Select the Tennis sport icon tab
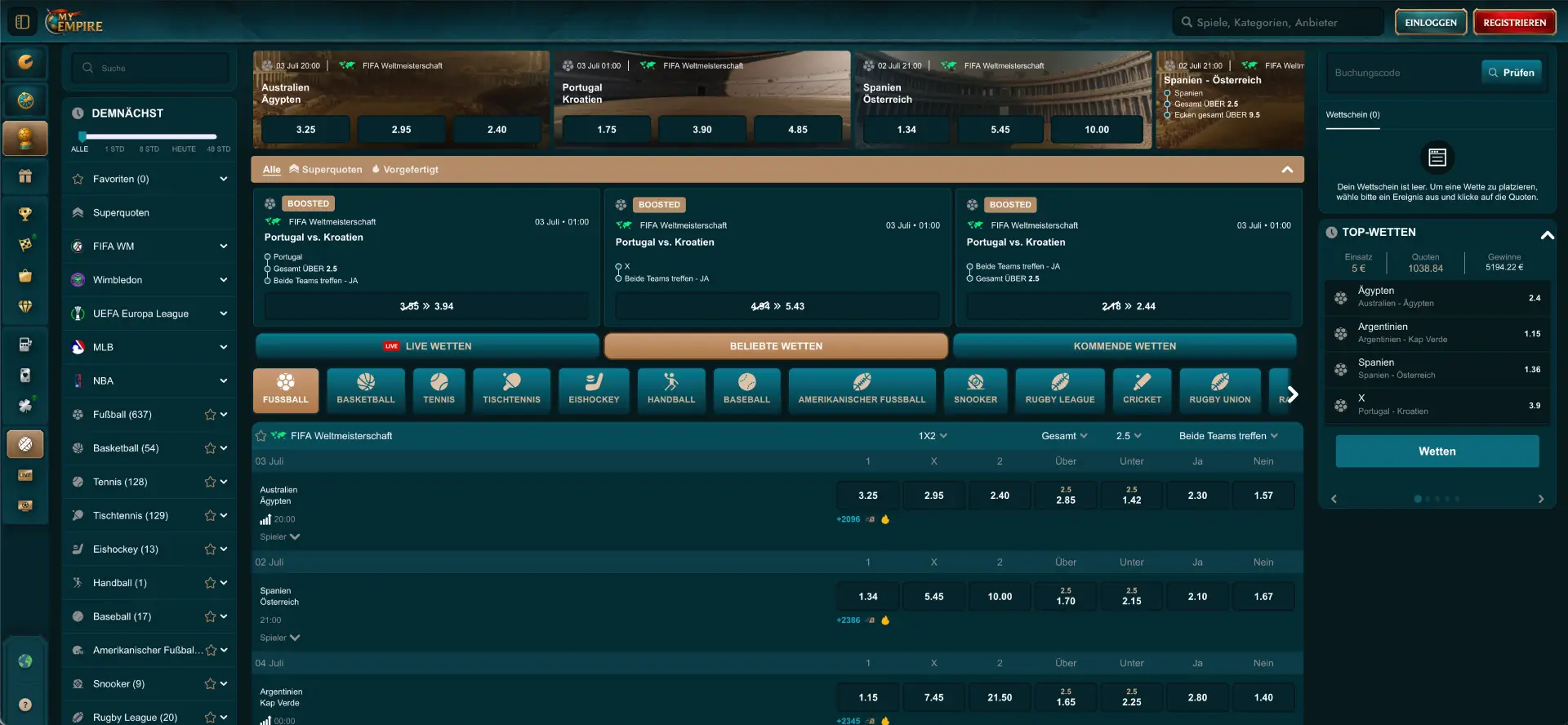The width and height of the screenshot is (1568, 725). (439, 390)
